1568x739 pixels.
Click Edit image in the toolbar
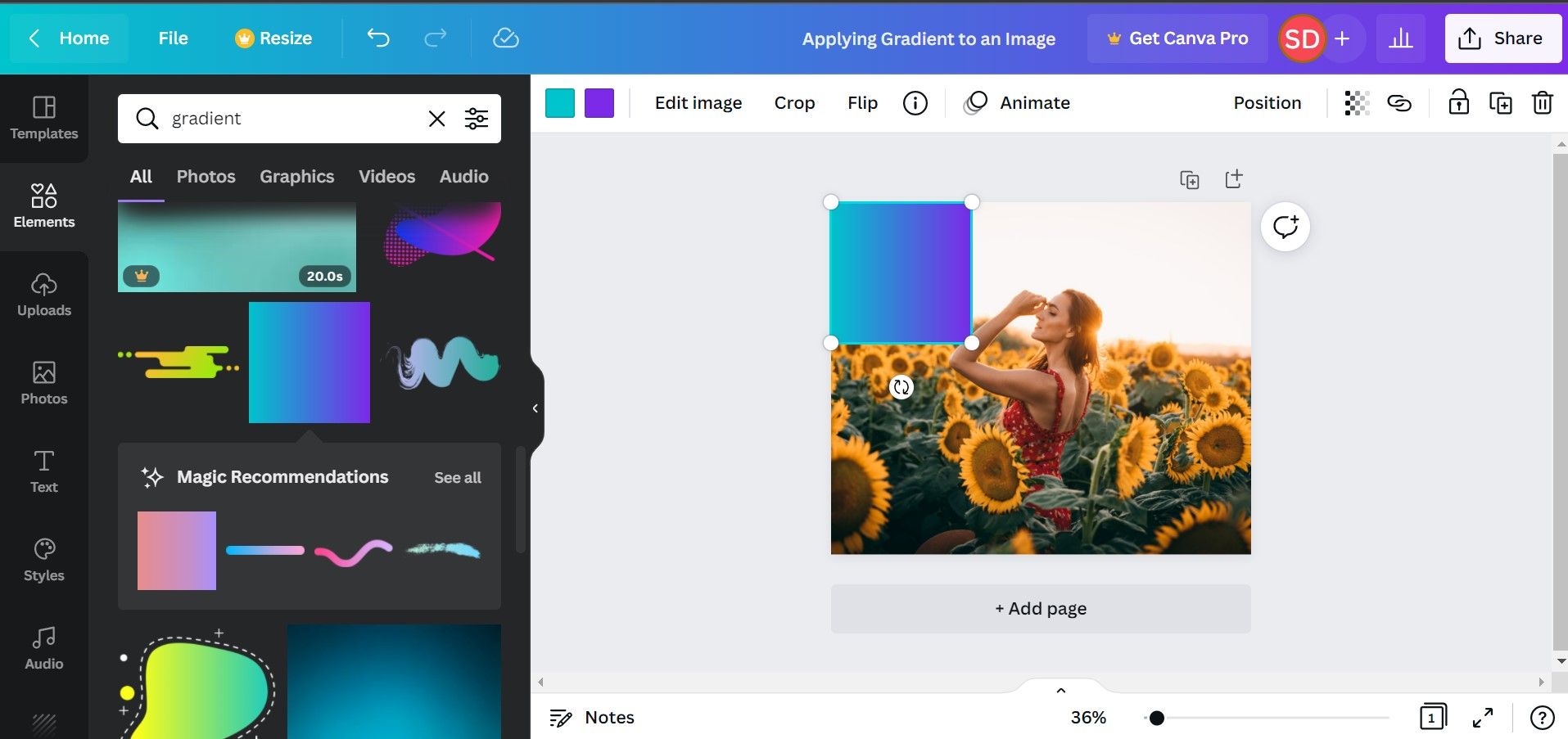698,103
